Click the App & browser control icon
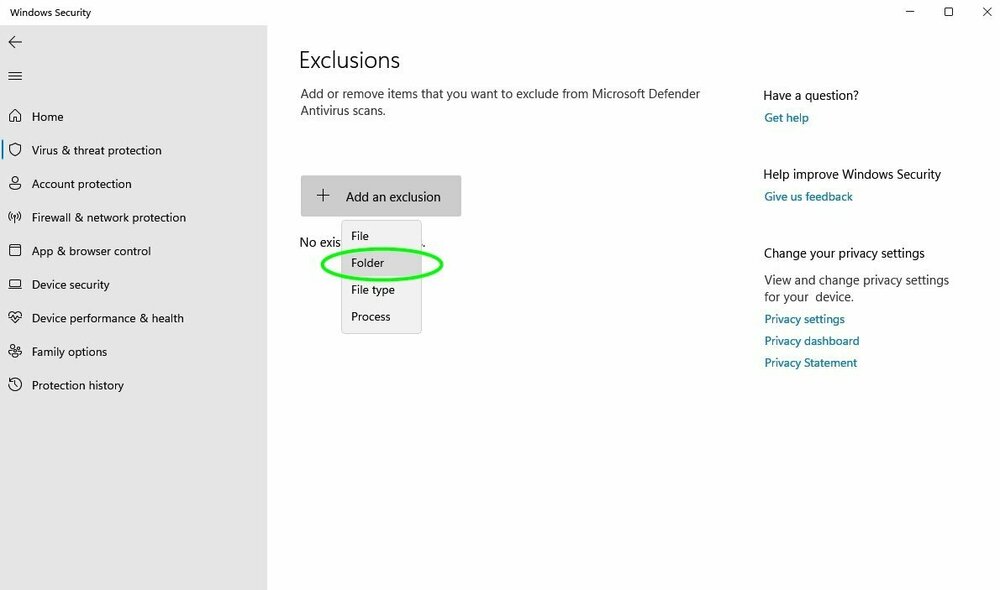 (x=15, y=251)
